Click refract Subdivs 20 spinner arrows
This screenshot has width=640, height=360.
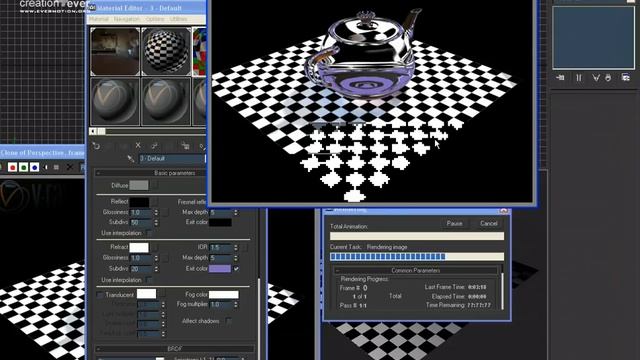point(156,269)
